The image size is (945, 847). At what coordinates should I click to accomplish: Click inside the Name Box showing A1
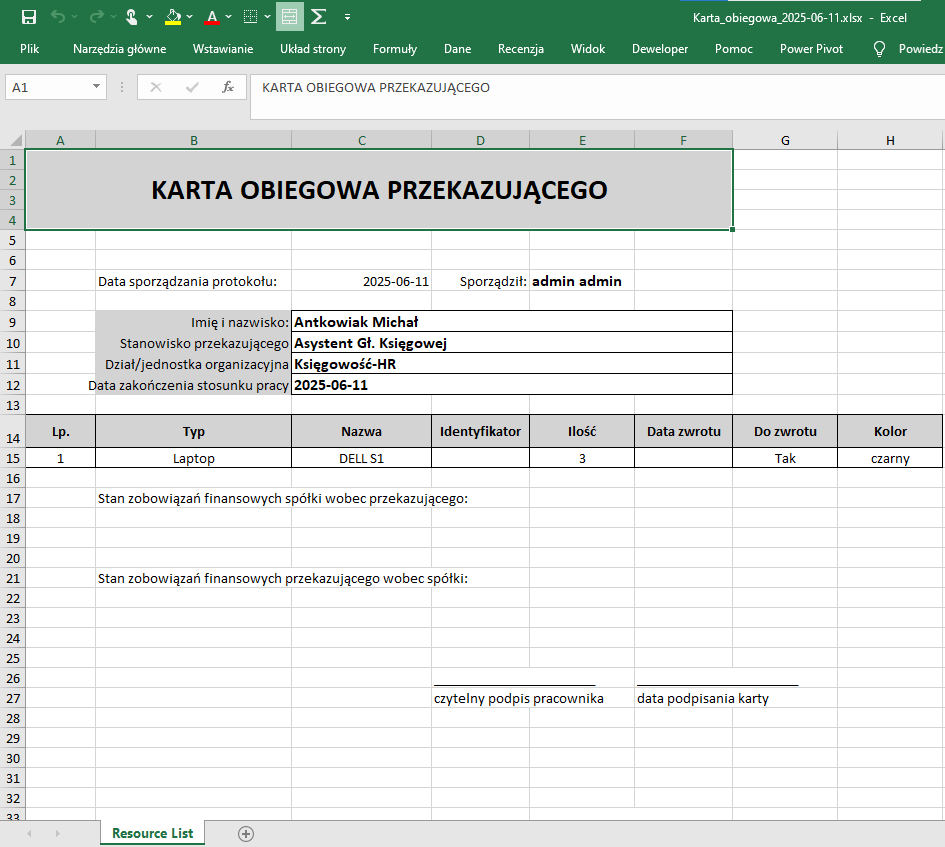tap(49, 87)
